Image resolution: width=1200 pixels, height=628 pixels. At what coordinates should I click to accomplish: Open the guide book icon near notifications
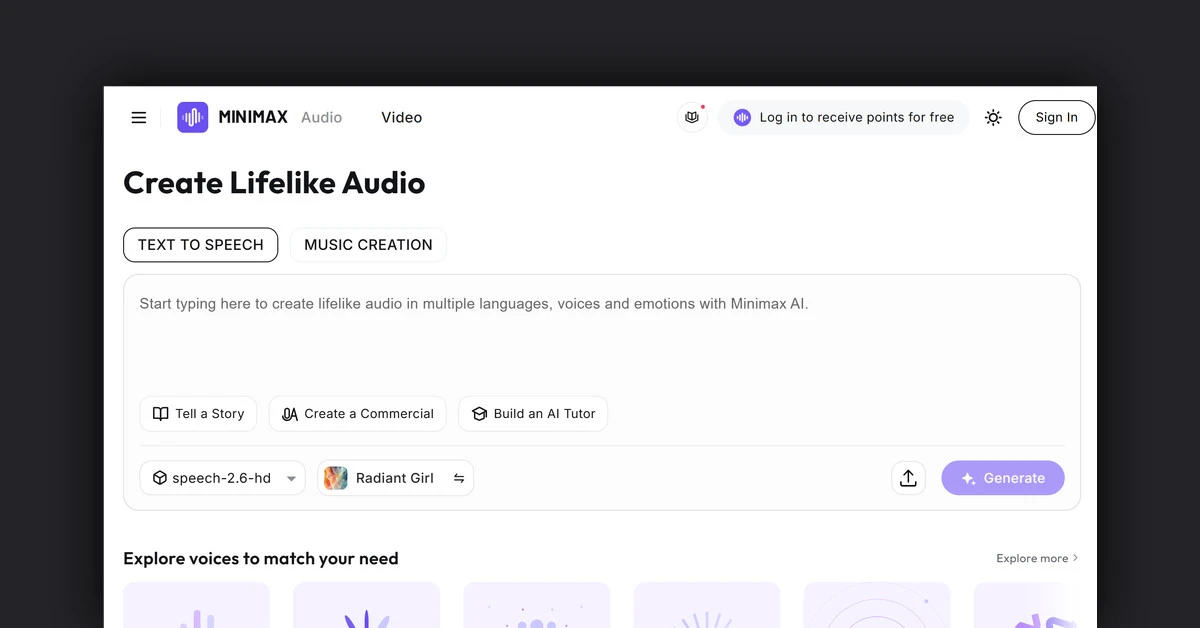coord(692,117)
